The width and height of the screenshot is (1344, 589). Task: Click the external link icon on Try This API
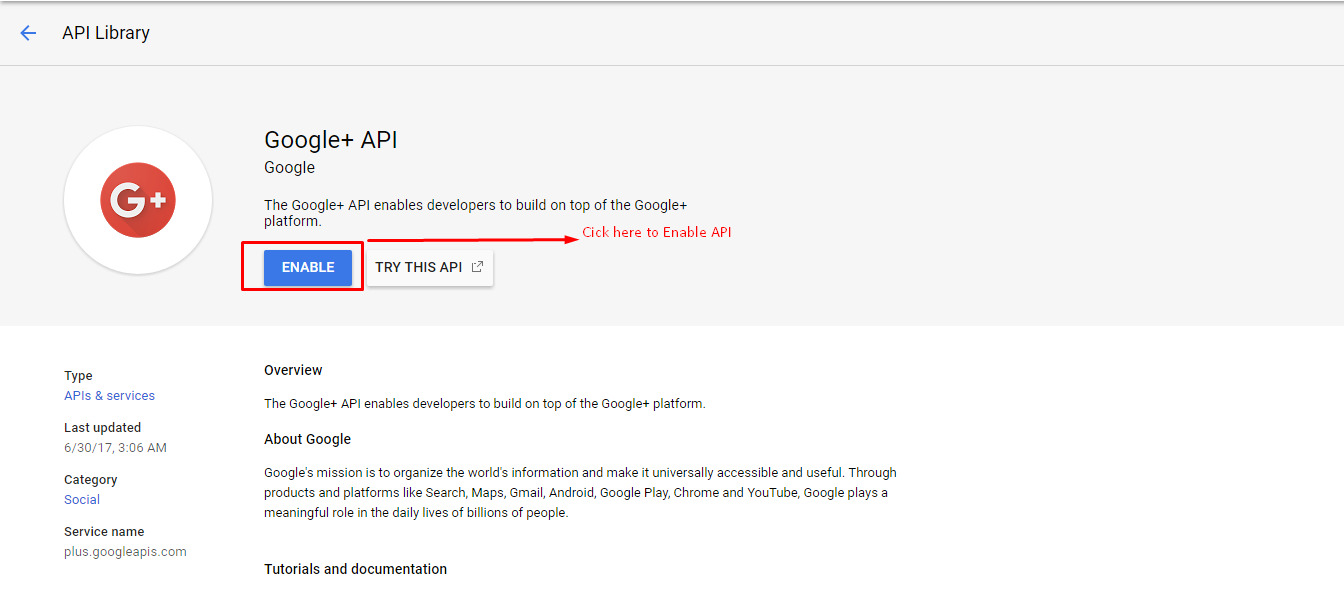[477, 267]
